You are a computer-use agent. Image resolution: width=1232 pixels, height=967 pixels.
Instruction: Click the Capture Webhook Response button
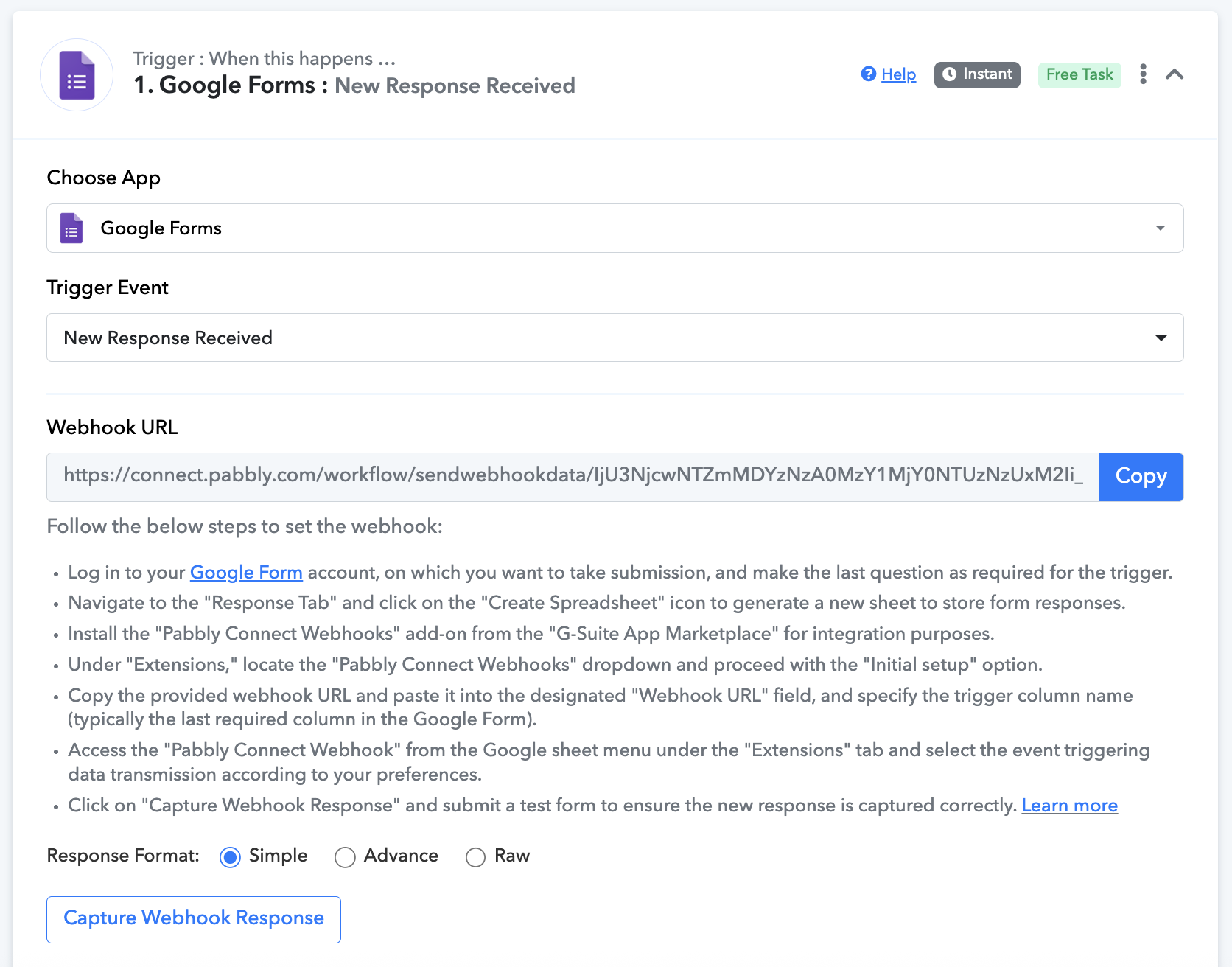tap(194, 919)
